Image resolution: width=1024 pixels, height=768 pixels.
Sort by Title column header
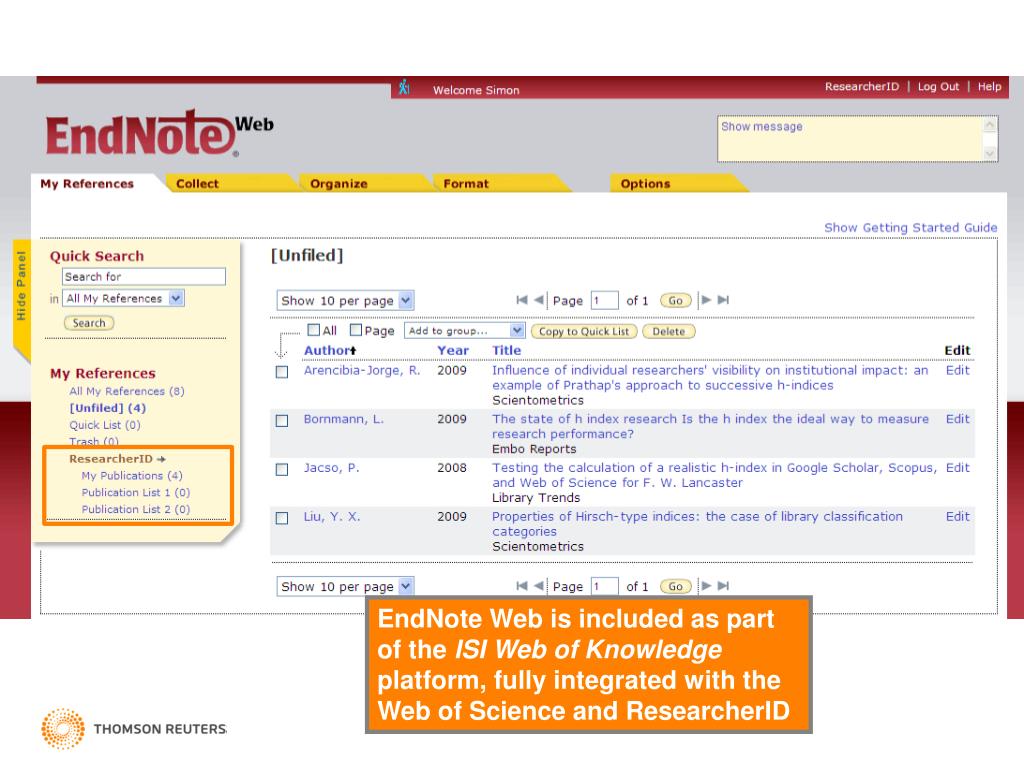click(x=506, y=351)
